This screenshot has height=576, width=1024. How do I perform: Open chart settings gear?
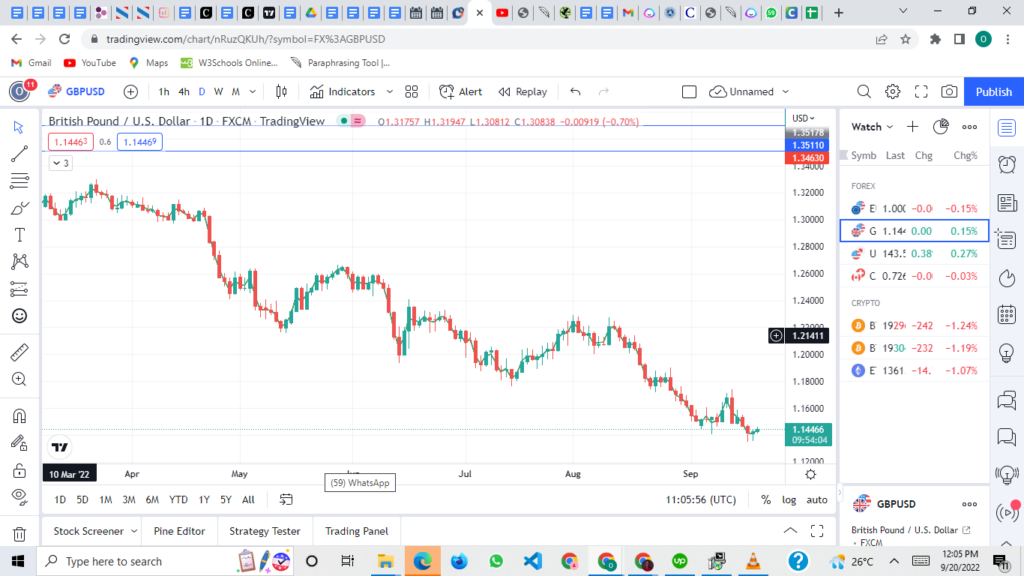tap(892, 91)
